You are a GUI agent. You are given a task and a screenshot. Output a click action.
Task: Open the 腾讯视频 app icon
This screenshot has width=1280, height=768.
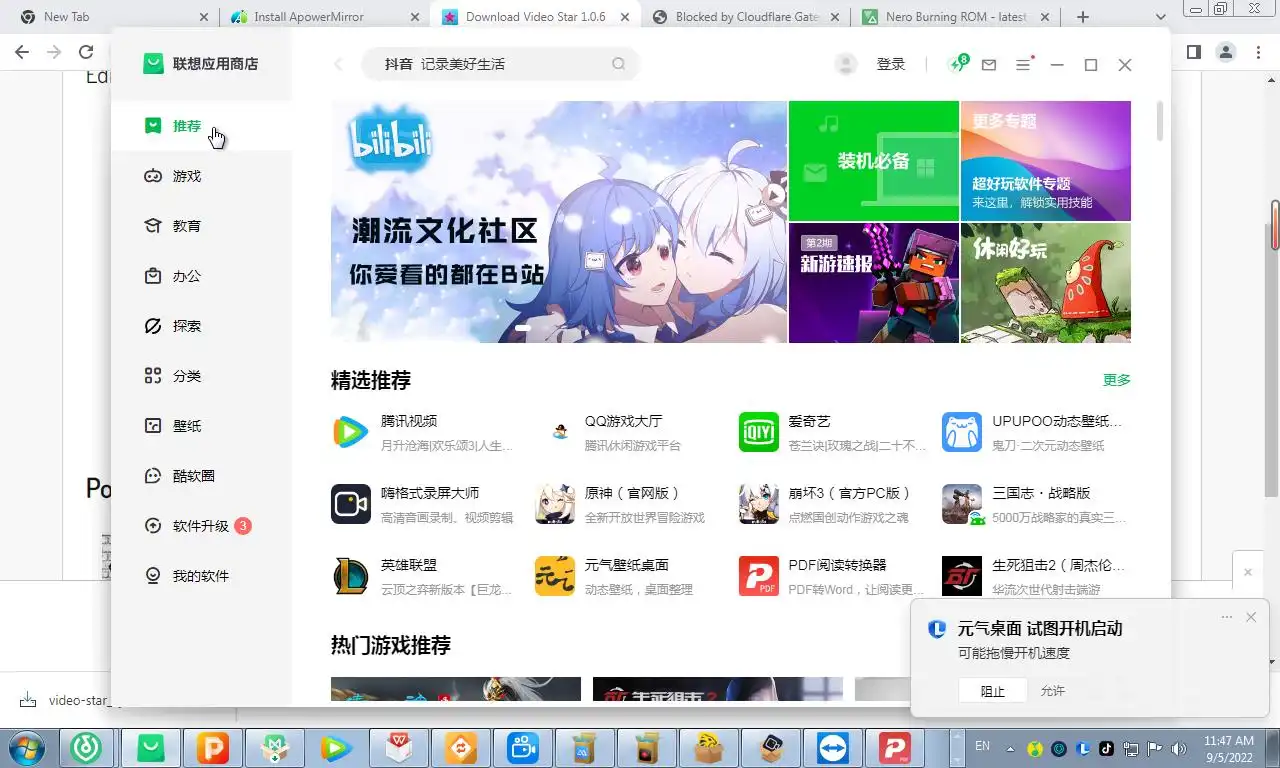pyautogui.click(x=351, y=432)
